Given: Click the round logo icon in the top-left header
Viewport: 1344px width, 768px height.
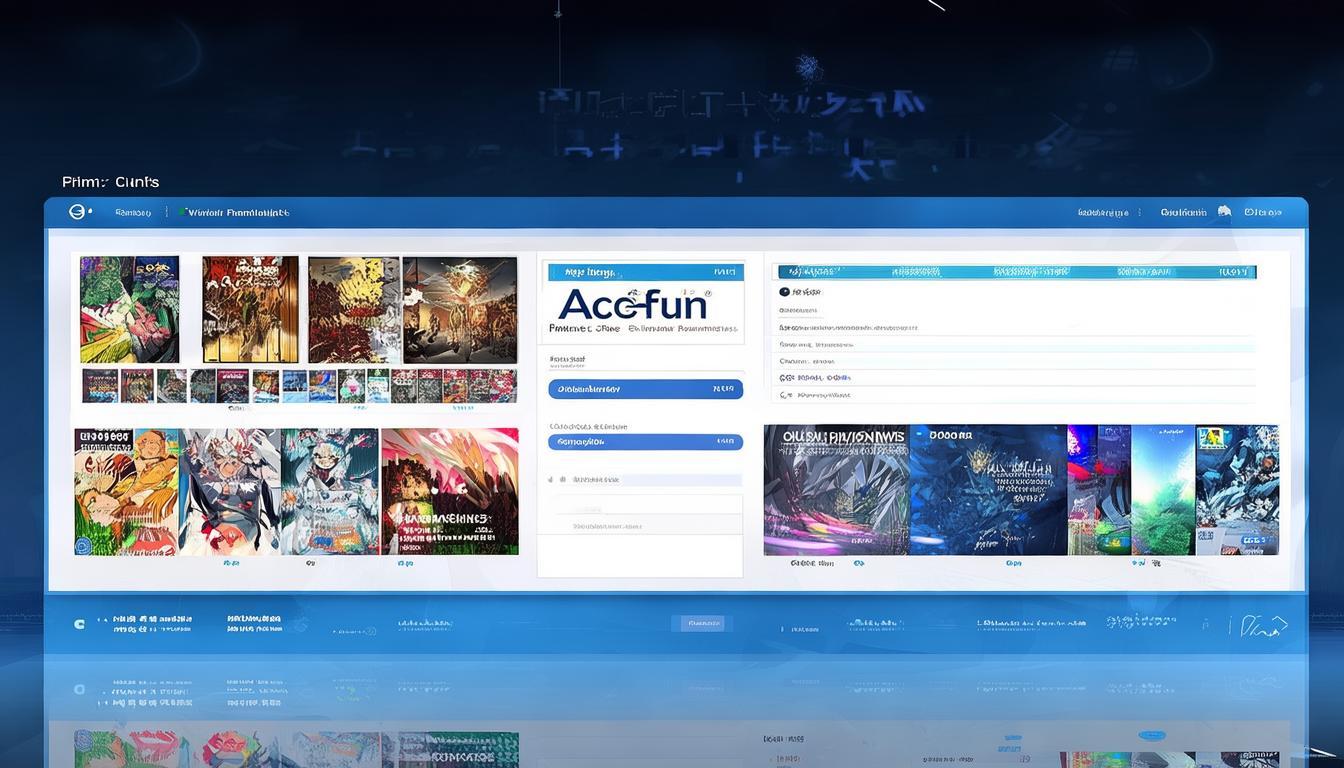Looking at the screenshot, I should [76, 212].
